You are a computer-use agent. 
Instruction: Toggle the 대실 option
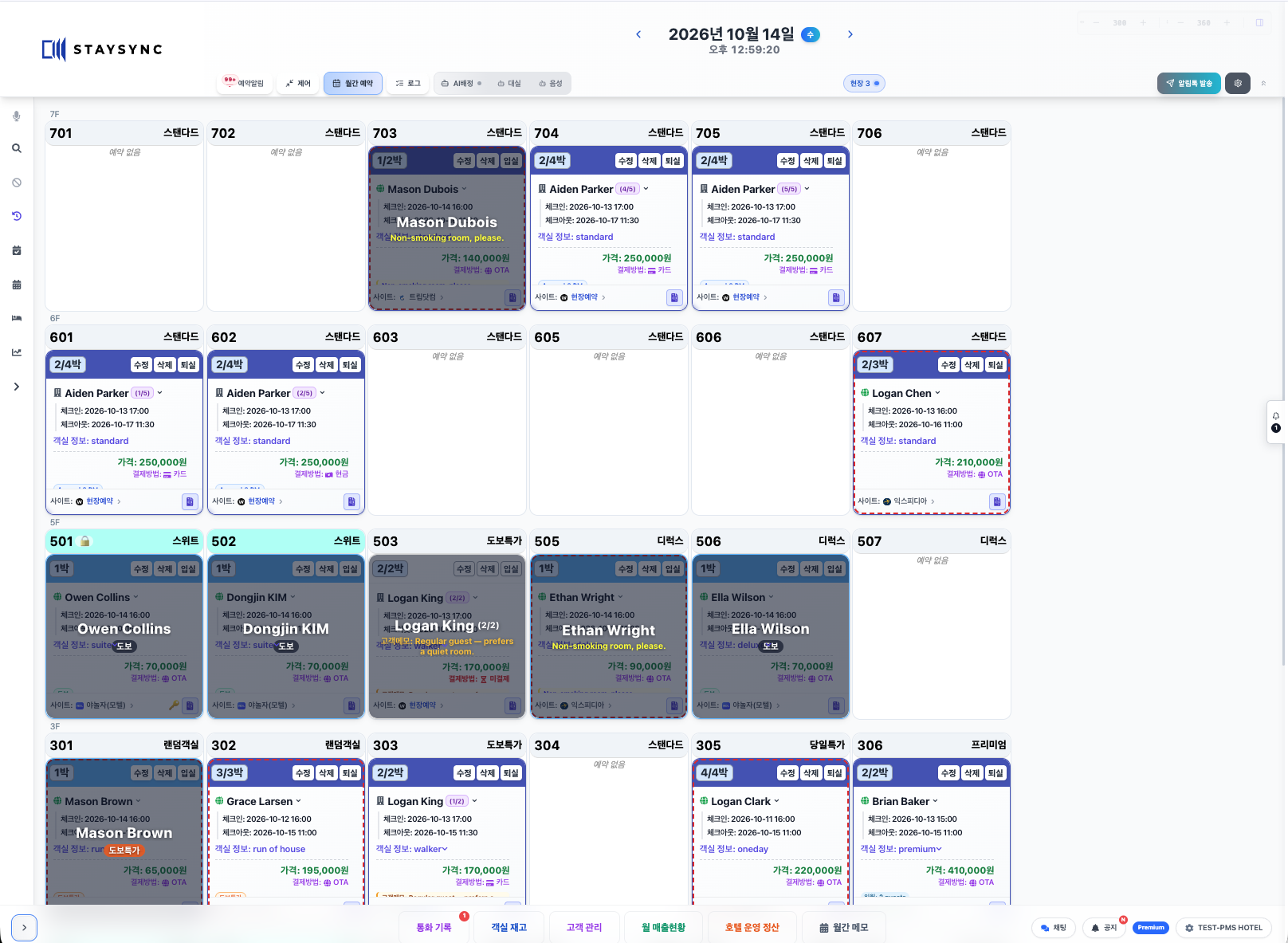(509, 83)
